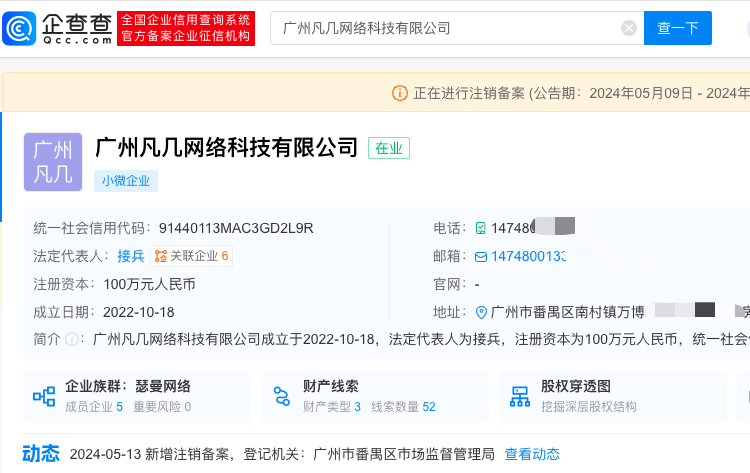The width and height of the screenshot is (750, 473).
Task: Open the 关联企业 6 related companies badge
Action: (191, 256)
